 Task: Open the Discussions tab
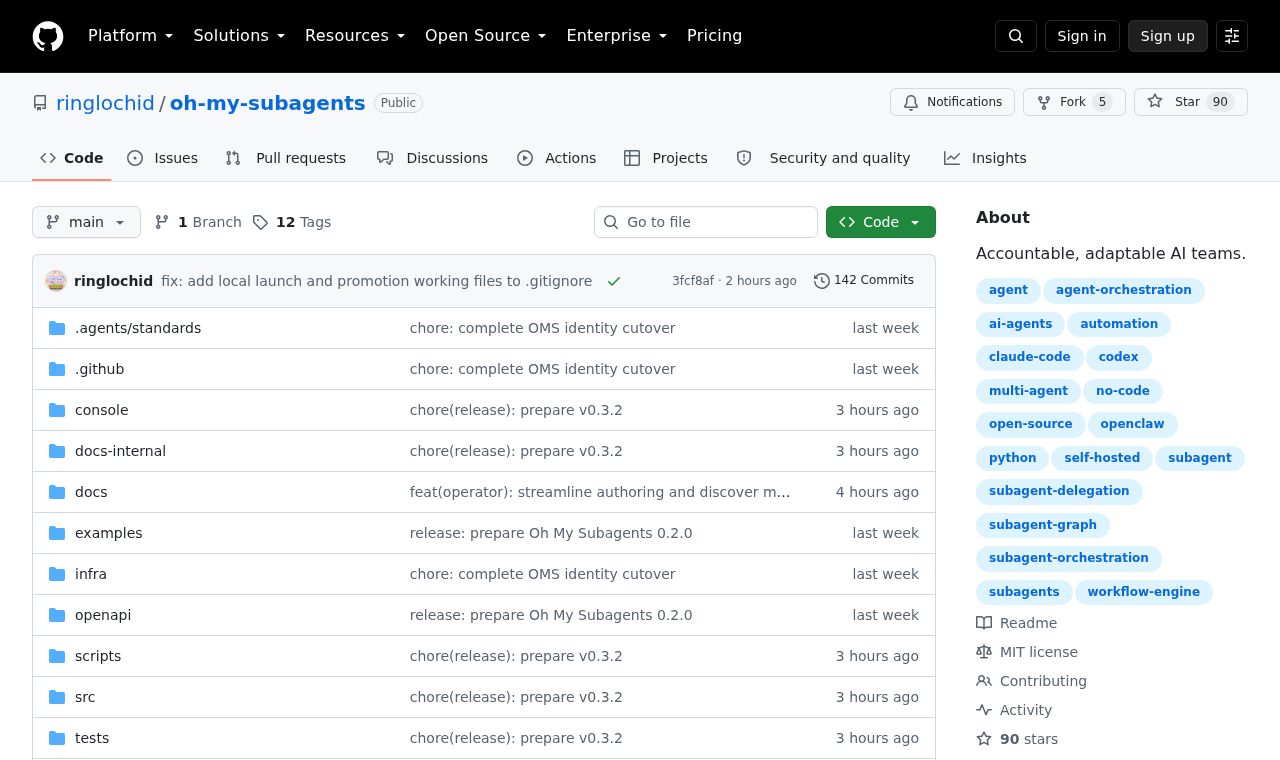tap(432, 158)
